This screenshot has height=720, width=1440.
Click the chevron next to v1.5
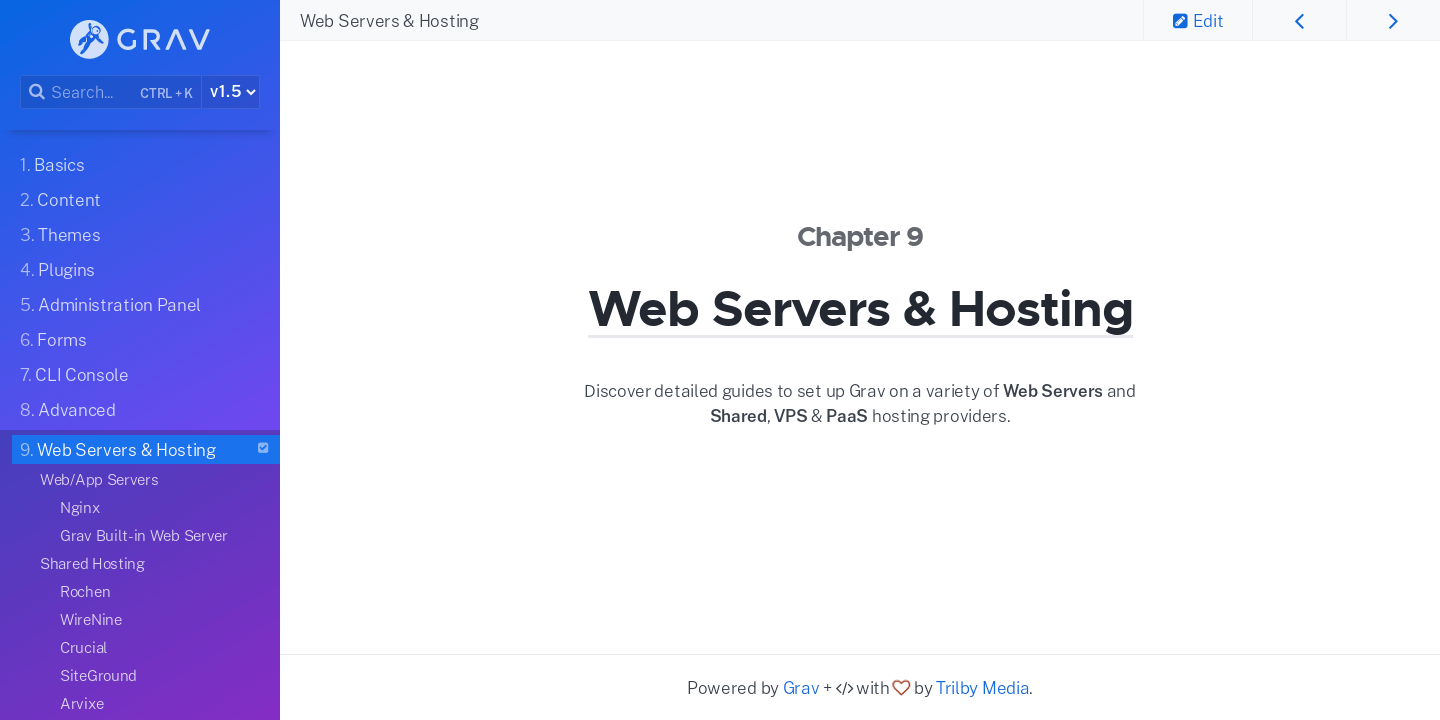click(x=249, y=91)
